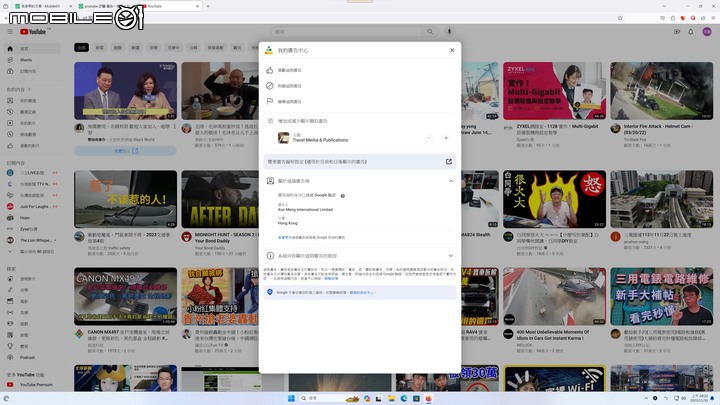720x405 pixels.
Task: Click the Firefox icon in taskbar
Action: (428, 398)
